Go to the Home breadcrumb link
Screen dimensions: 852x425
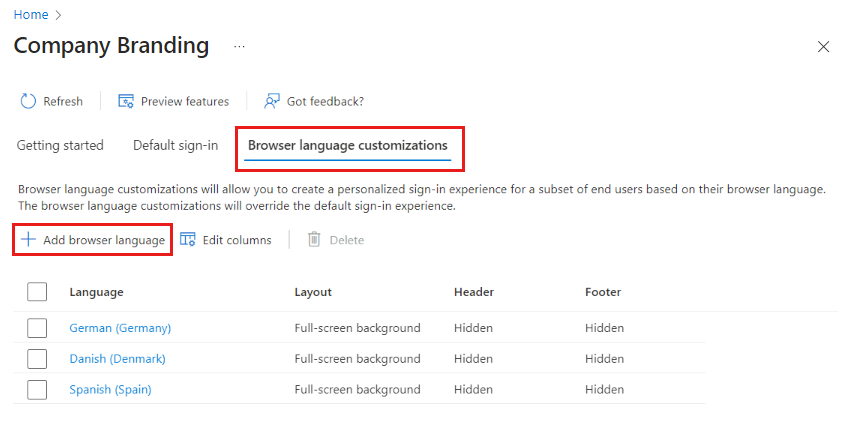click(x=31, y=15)
